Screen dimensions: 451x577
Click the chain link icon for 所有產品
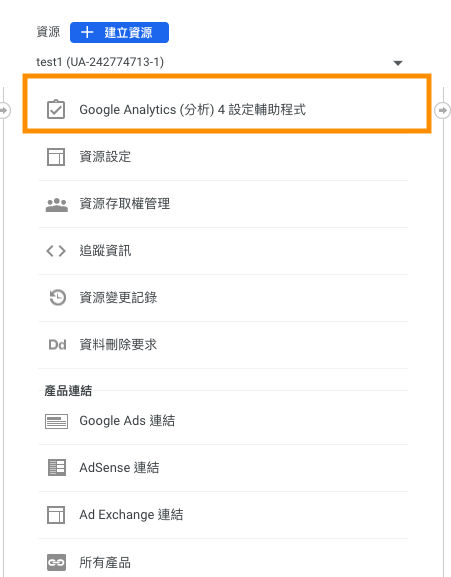click(x=56, y=562)
